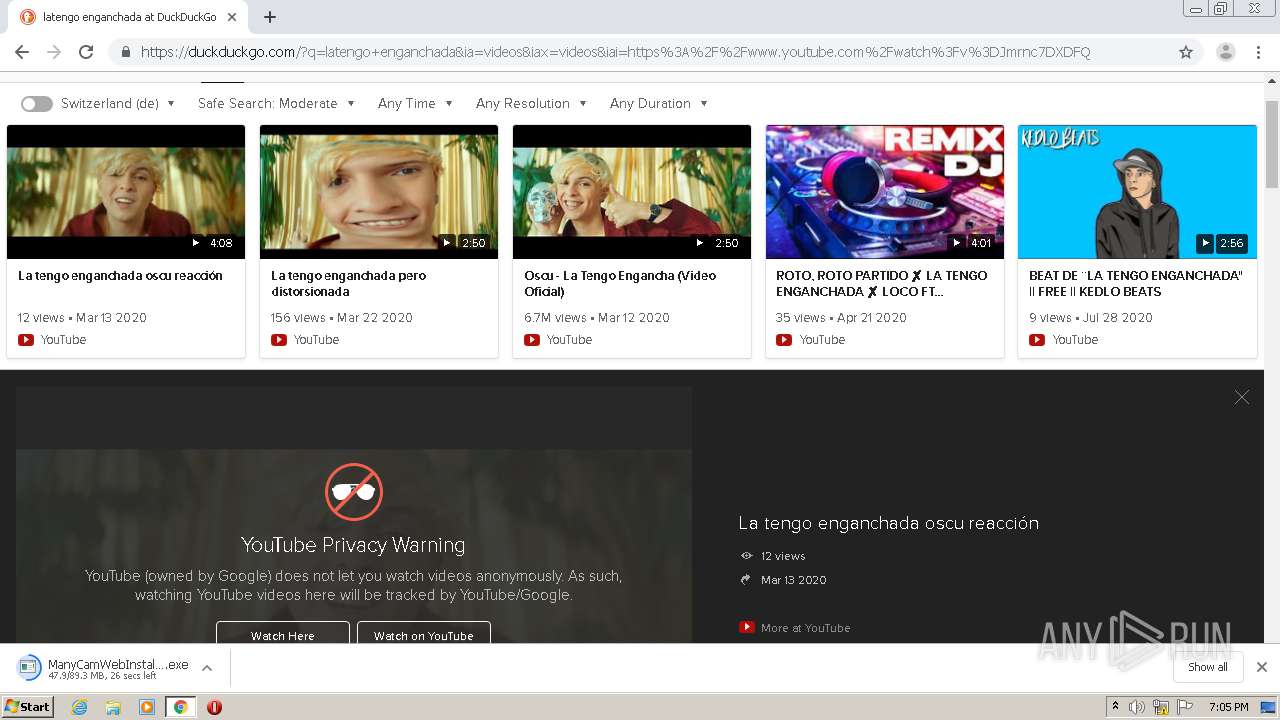1280x720 pixels.
Task: Click YouTube icon on the 156 views card
Action: 279,340
